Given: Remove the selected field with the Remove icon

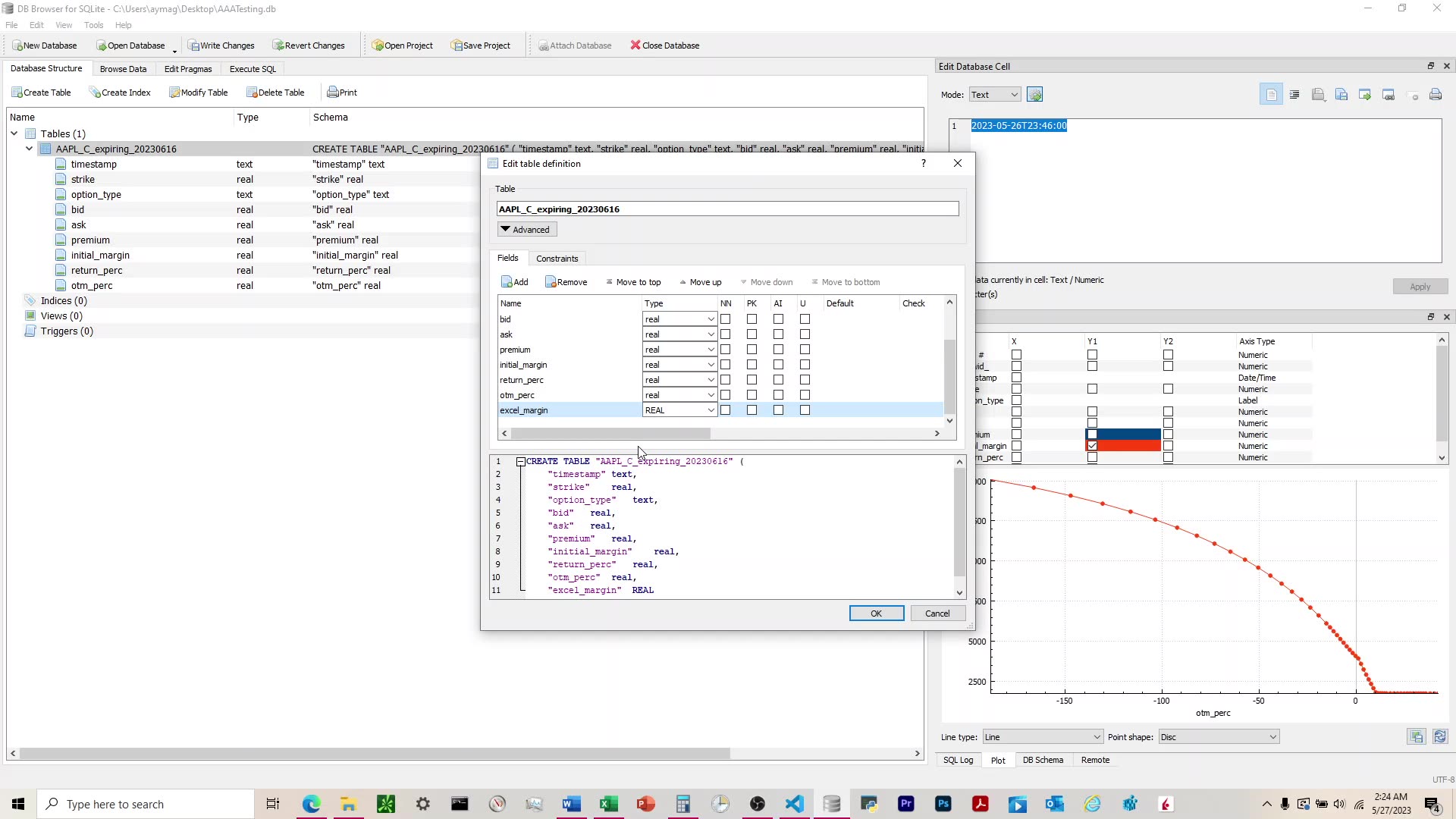Looking at the screenshot, I should [566, 282].
